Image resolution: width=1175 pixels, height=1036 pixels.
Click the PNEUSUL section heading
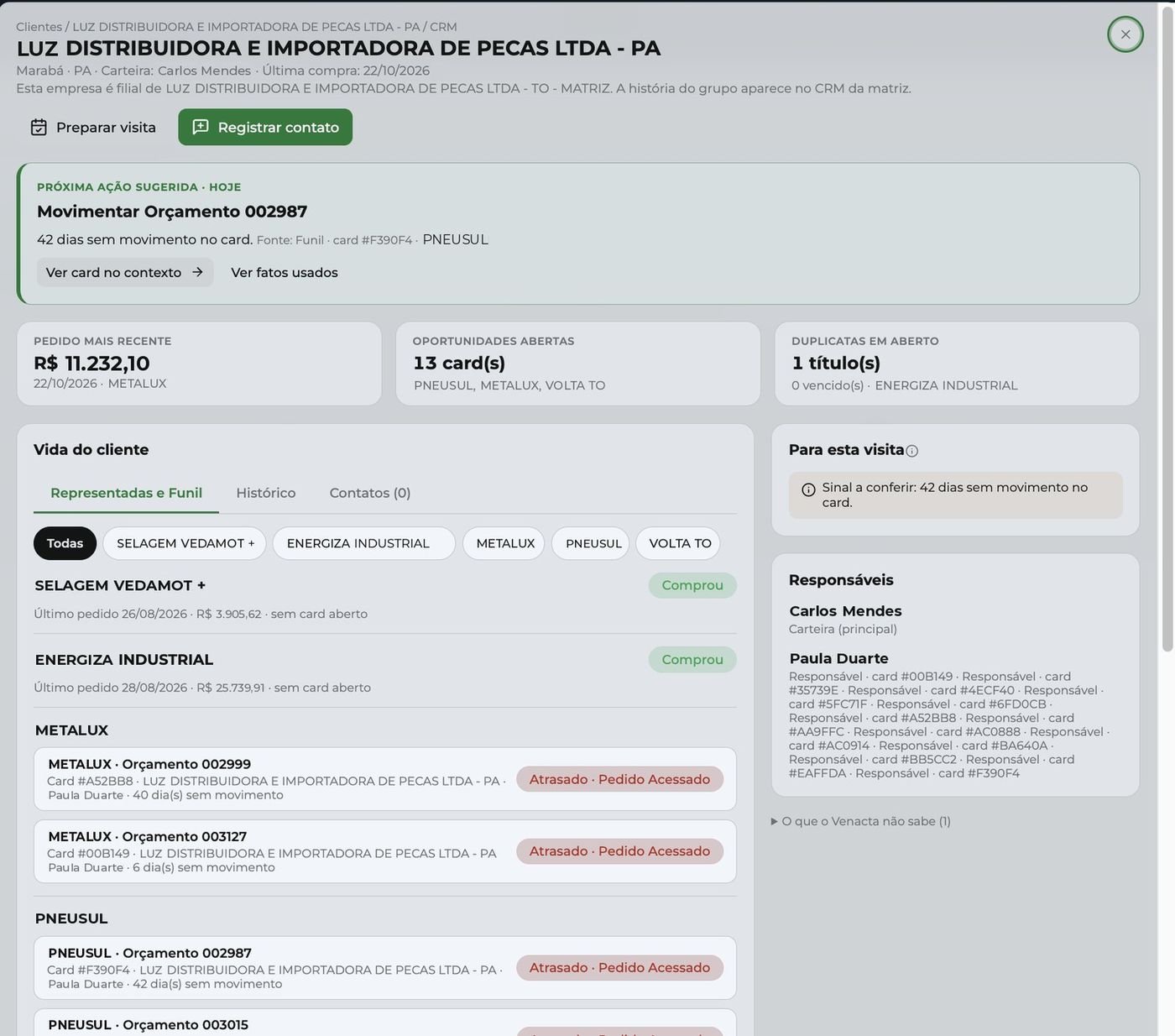(x=71, y=918)
